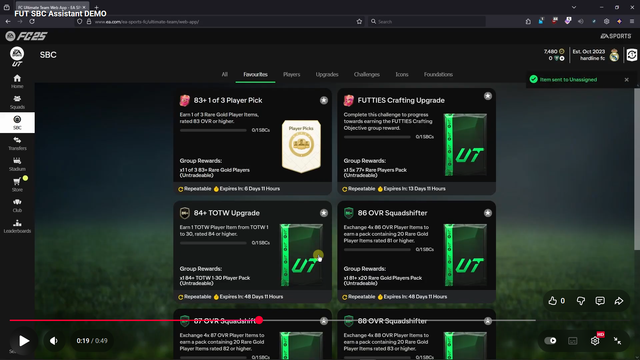Toggle subtitles captions button

pos(573,341)
